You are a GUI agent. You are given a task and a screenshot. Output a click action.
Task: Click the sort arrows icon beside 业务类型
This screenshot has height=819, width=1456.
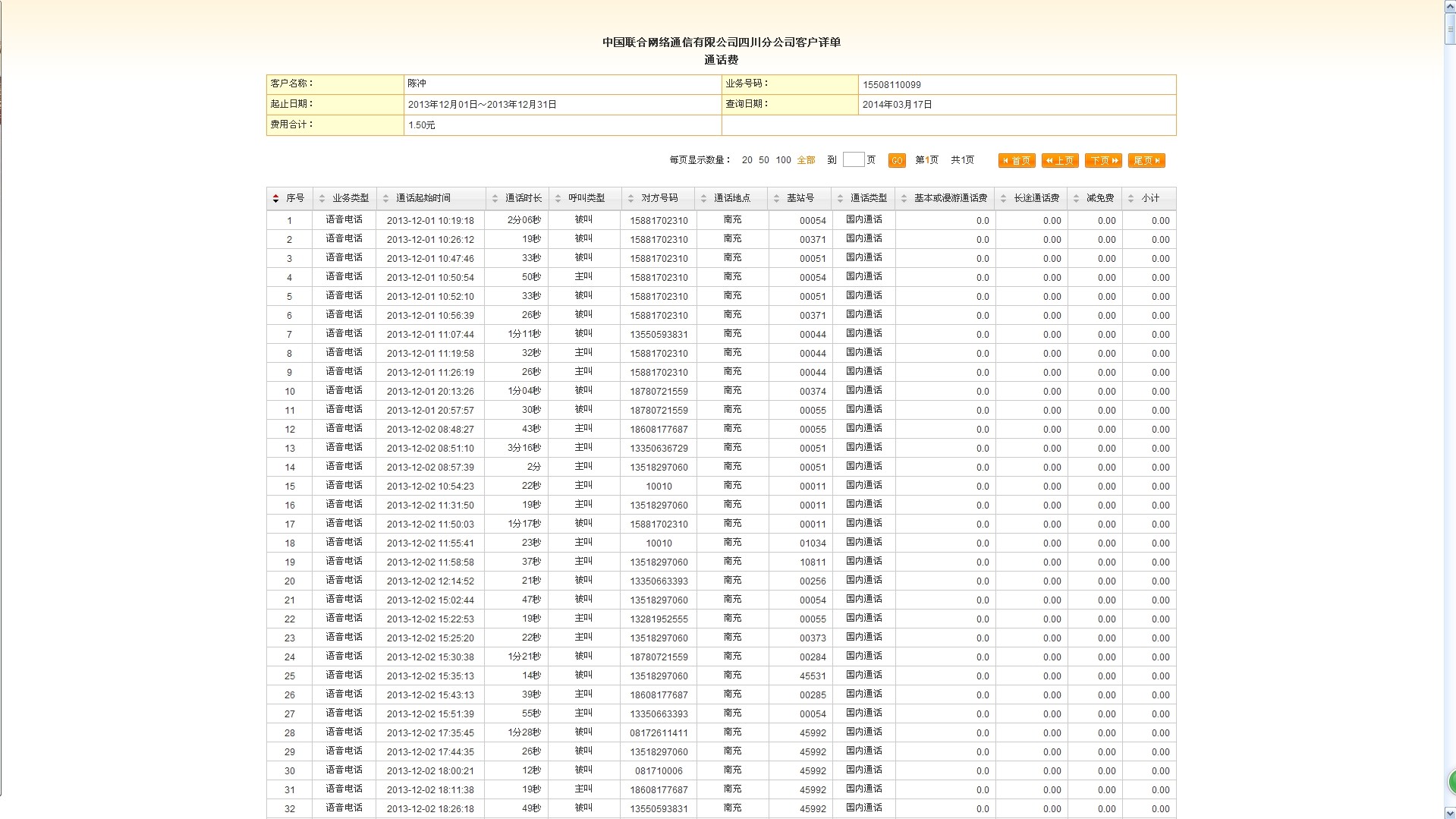(x=322, y=199)
